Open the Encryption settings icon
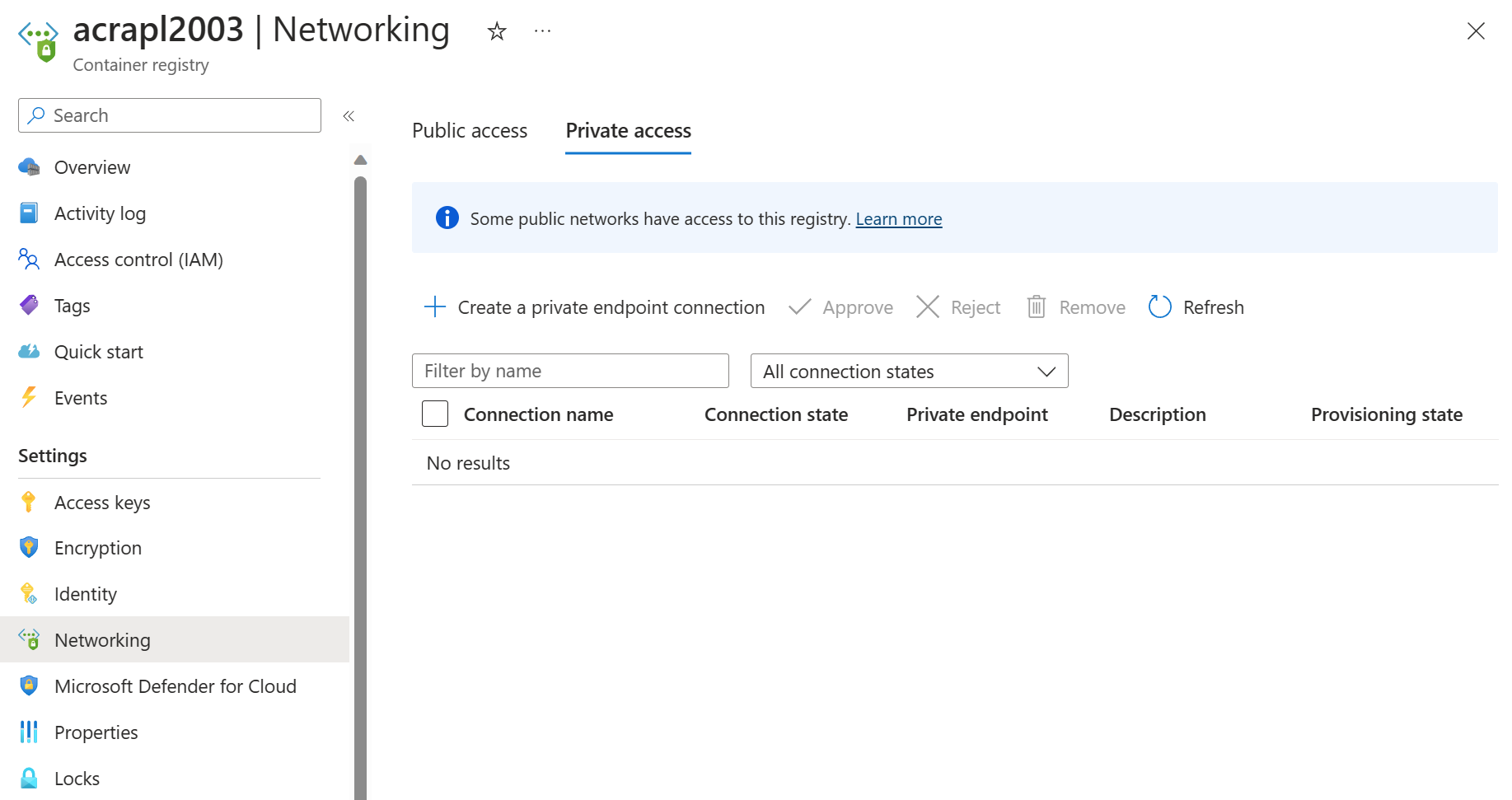This screenshot has width=1512, height=800. tap(29, 547)
